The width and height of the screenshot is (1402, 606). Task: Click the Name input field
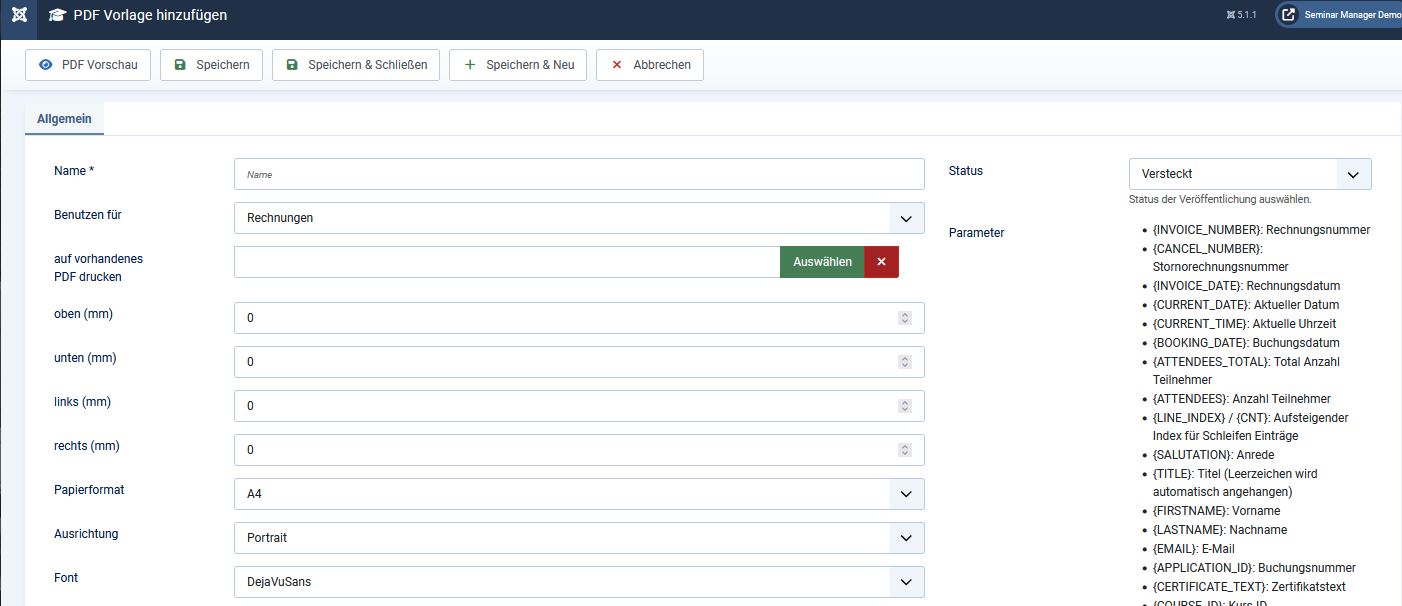(x=579, y=174)
